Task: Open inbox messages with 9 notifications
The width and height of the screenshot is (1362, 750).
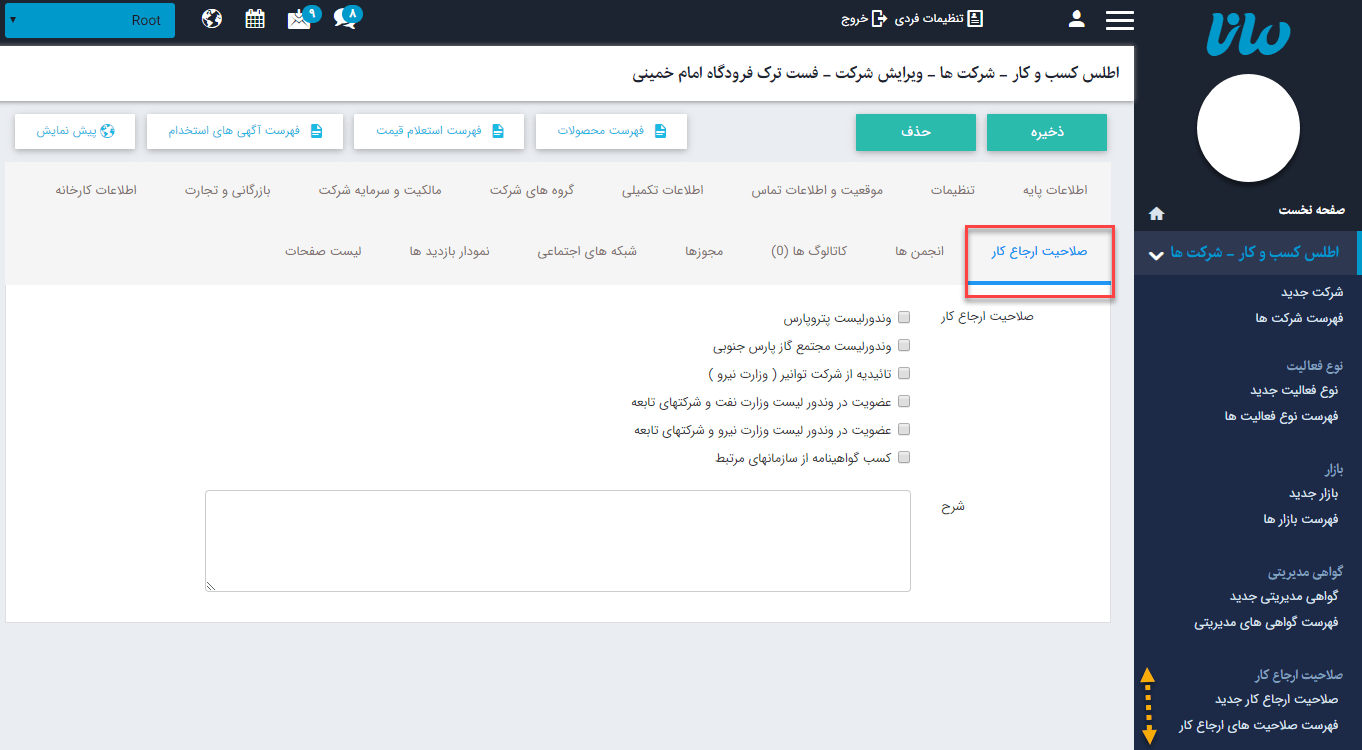Action: (299, 17)
